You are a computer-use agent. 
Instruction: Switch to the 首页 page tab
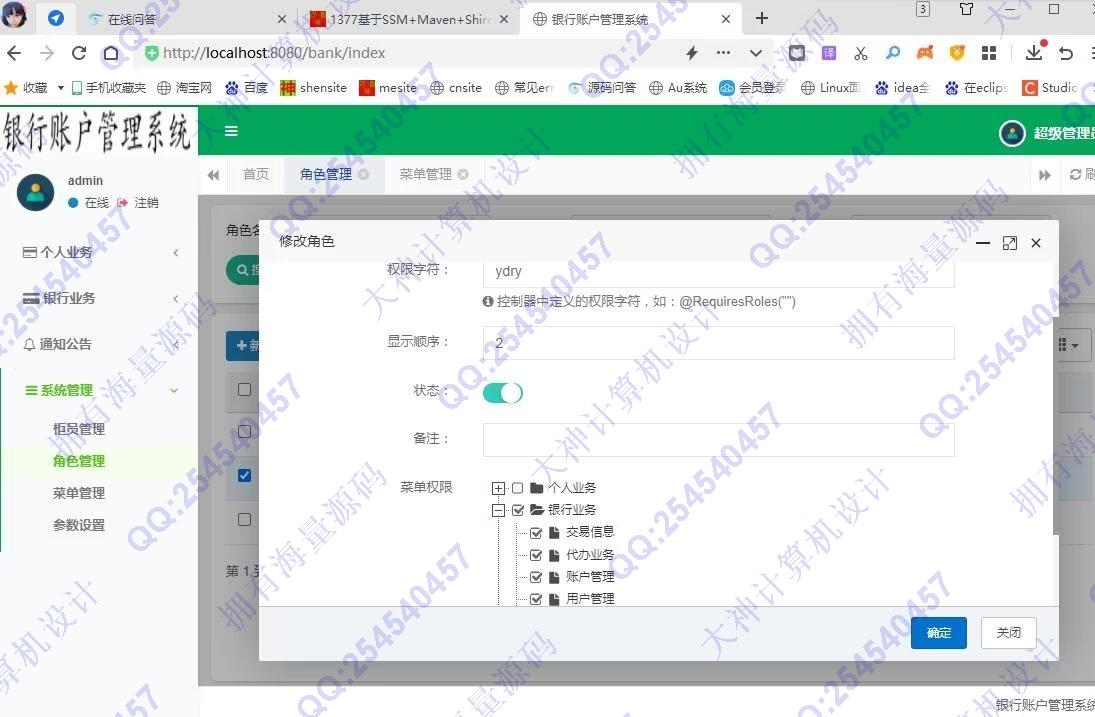pyautogui.click(x=256, y=175)
